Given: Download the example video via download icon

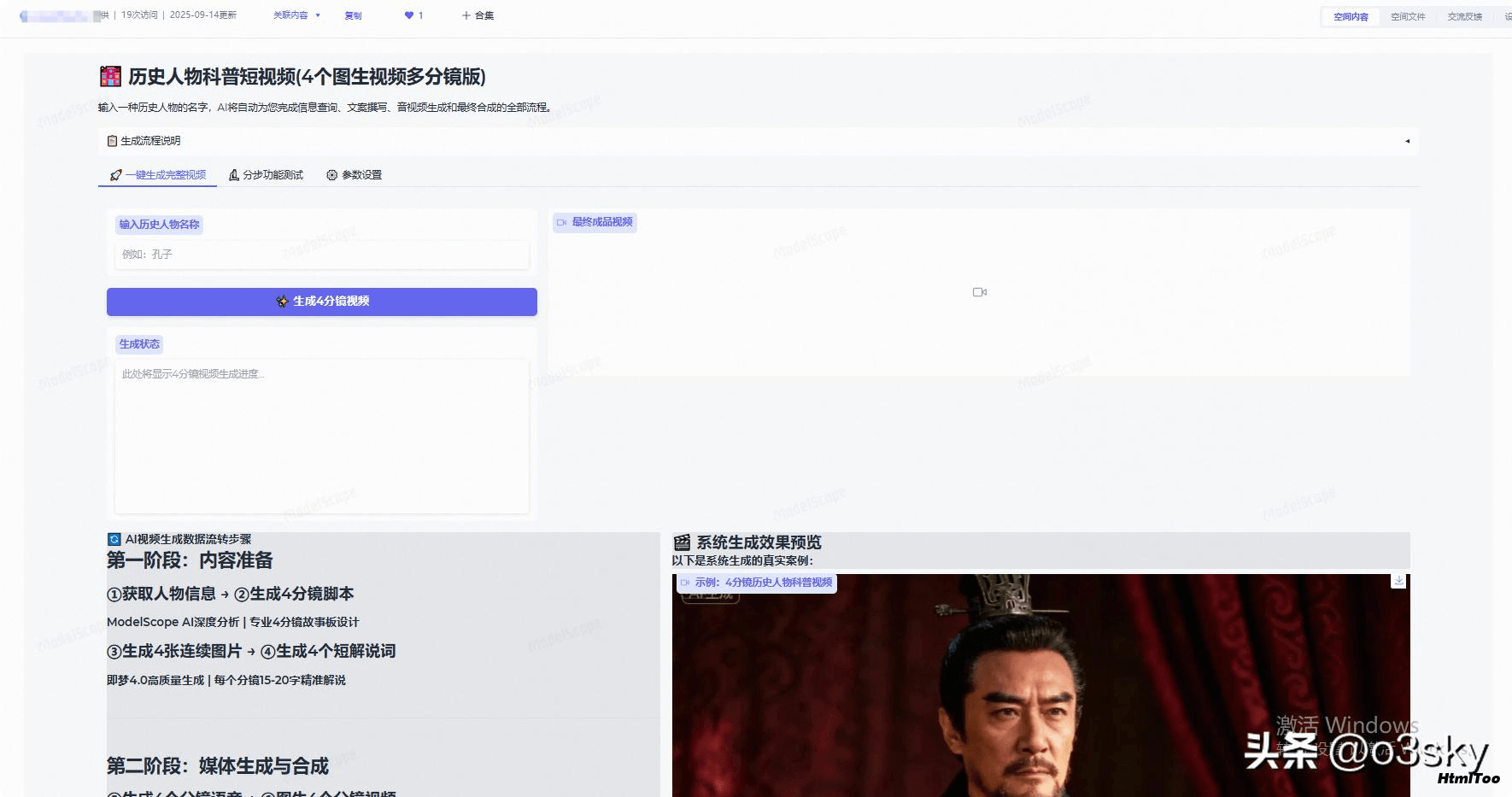Looking at the screenshot, I should tap(1398, 581).
